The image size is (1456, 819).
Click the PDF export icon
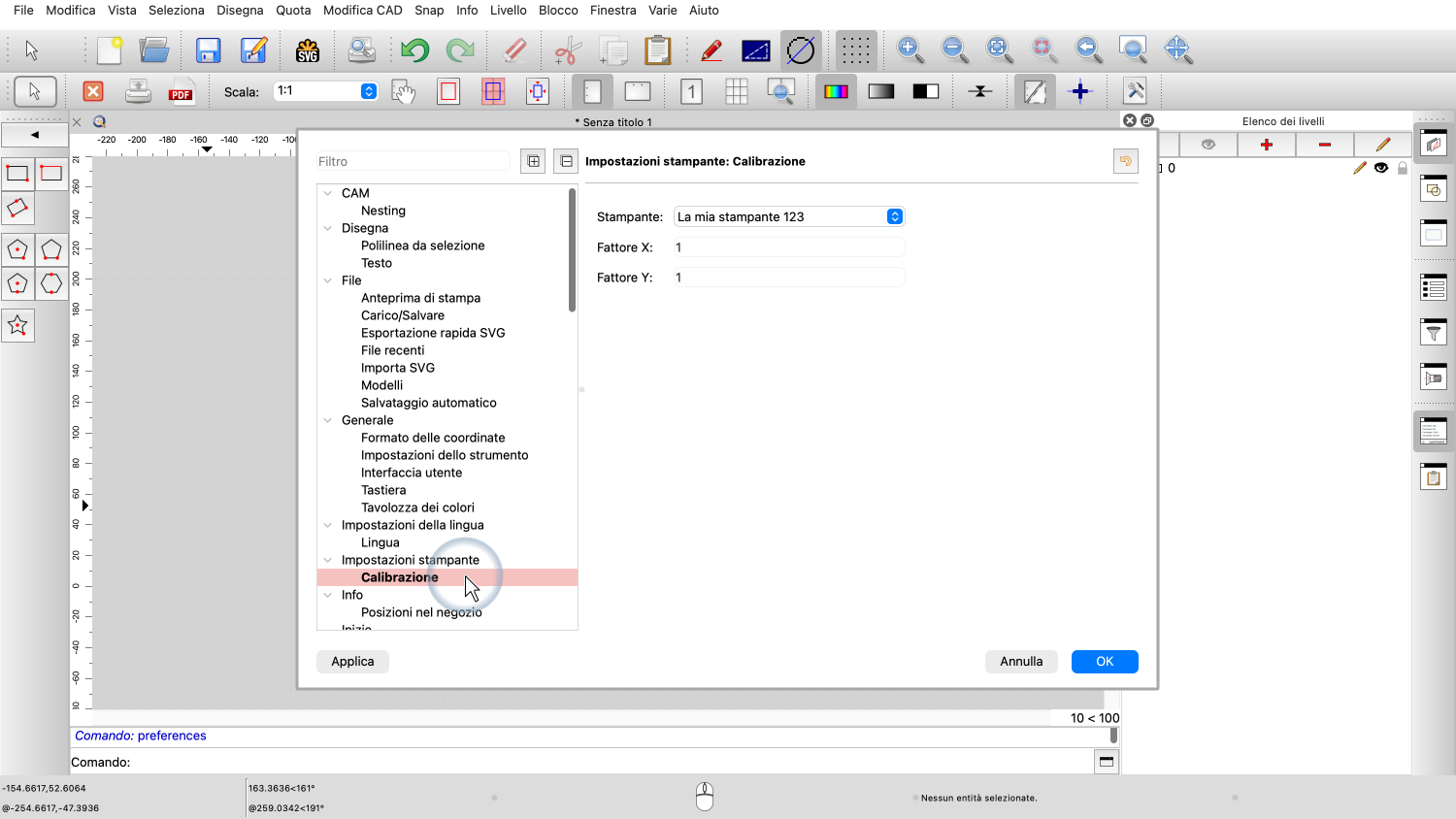[x=181, y=92]
